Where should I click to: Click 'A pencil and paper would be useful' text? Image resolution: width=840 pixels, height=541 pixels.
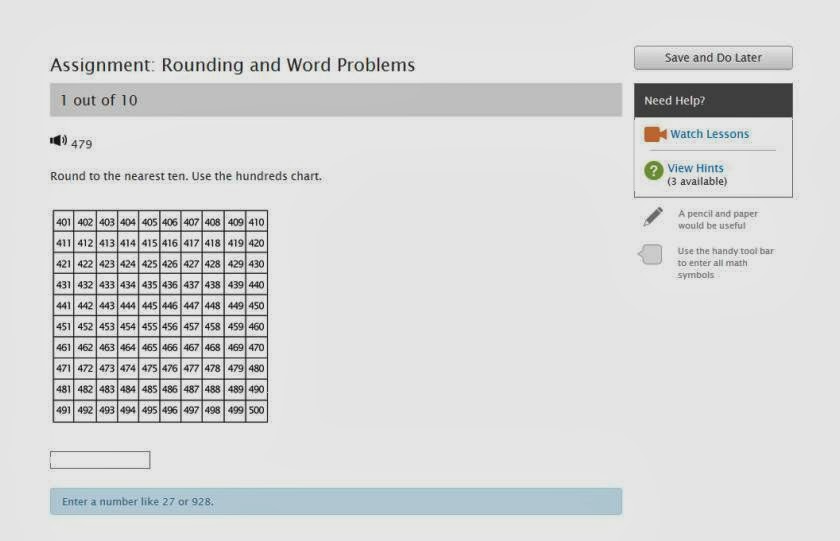click(x=718, y=220)
